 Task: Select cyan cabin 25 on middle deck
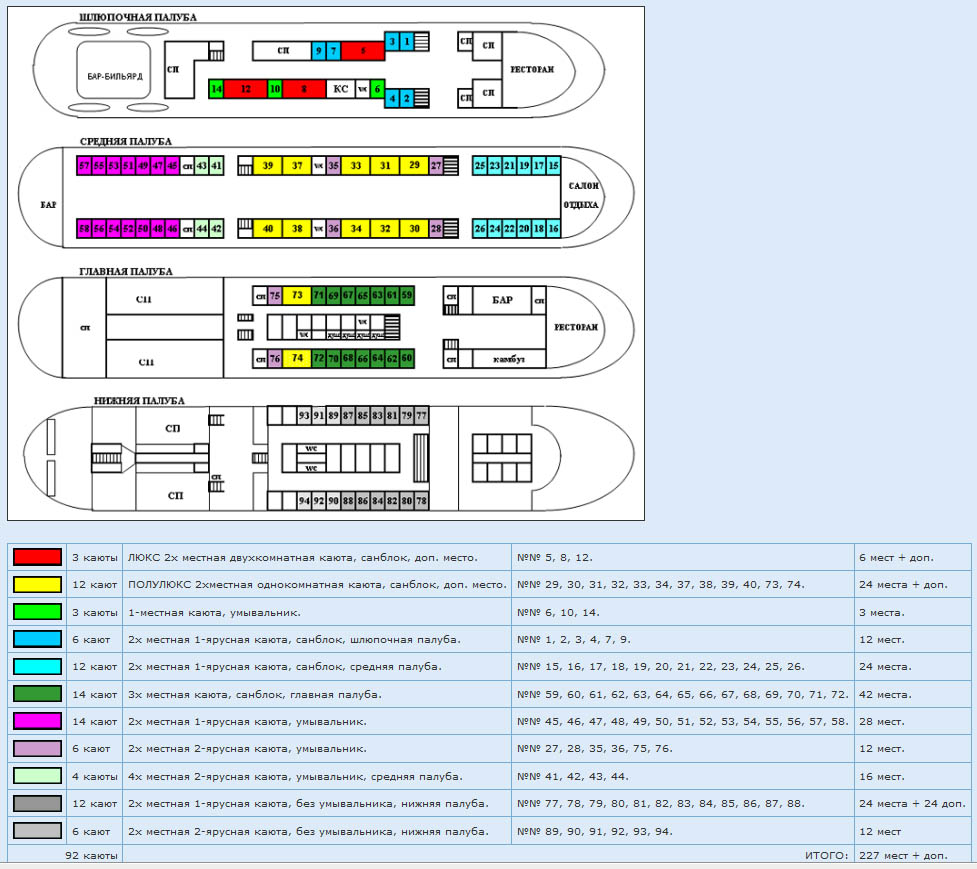point(480,166)
